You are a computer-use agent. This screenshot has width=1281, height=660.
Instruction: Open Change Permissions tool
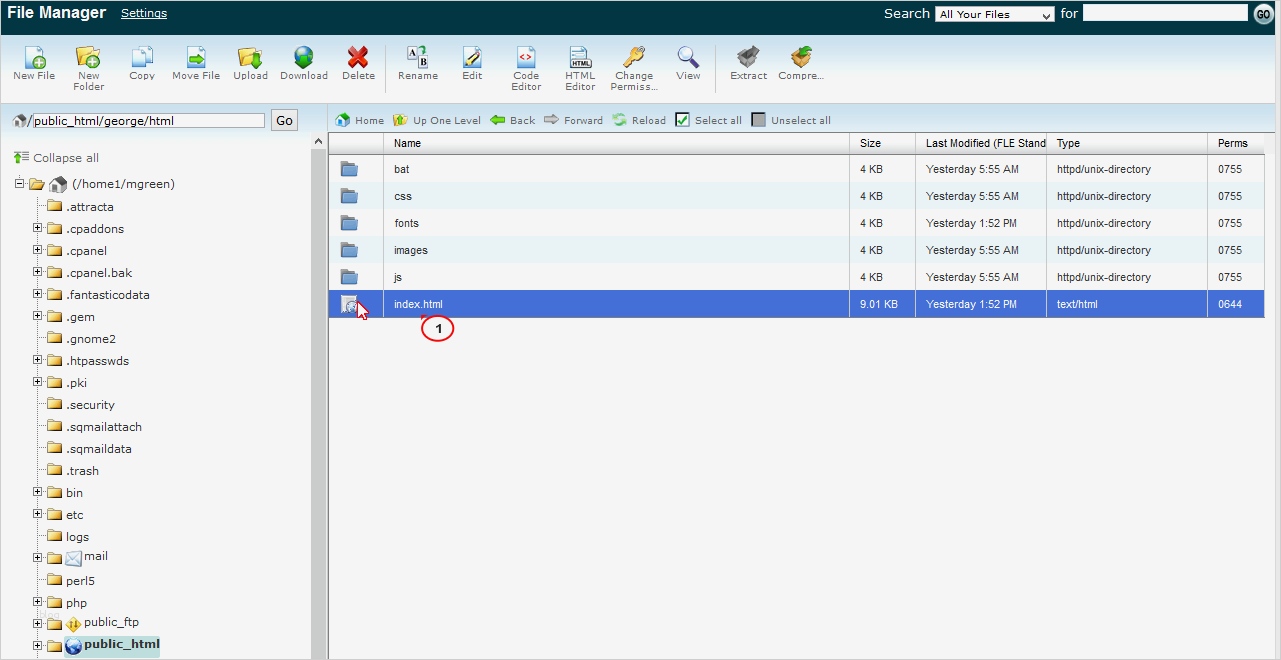point(634,68)
